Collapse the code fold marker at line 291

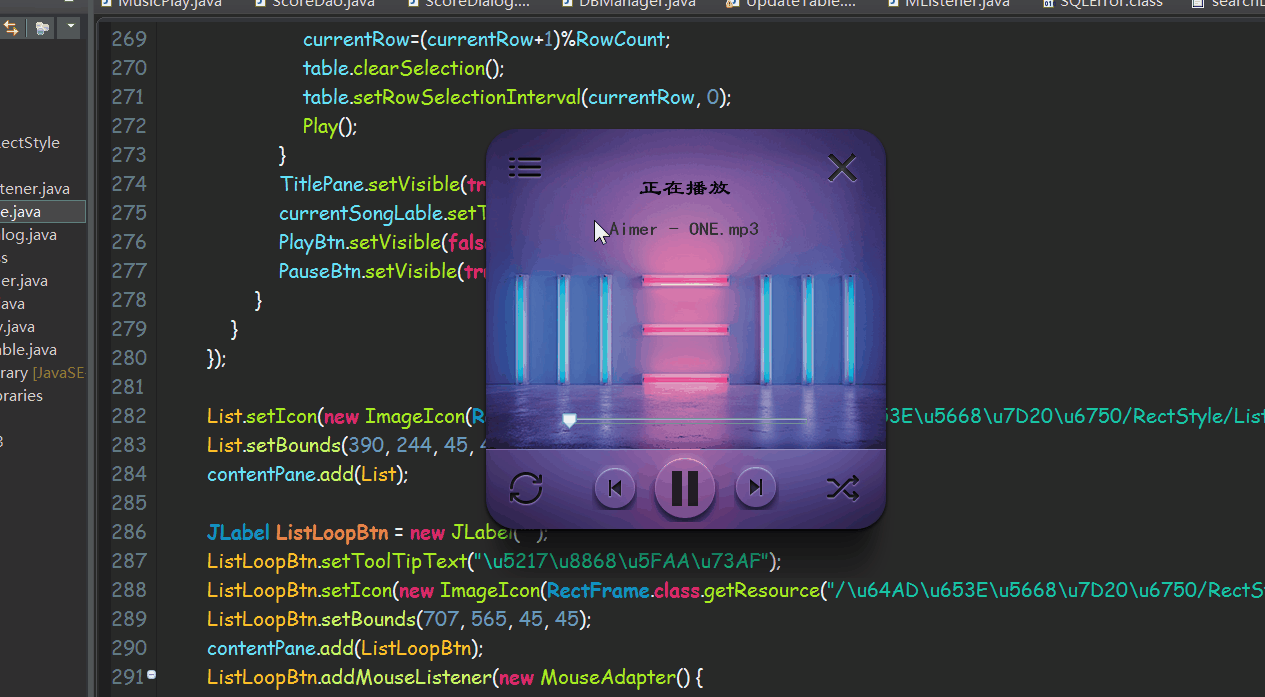pos(151,675)
